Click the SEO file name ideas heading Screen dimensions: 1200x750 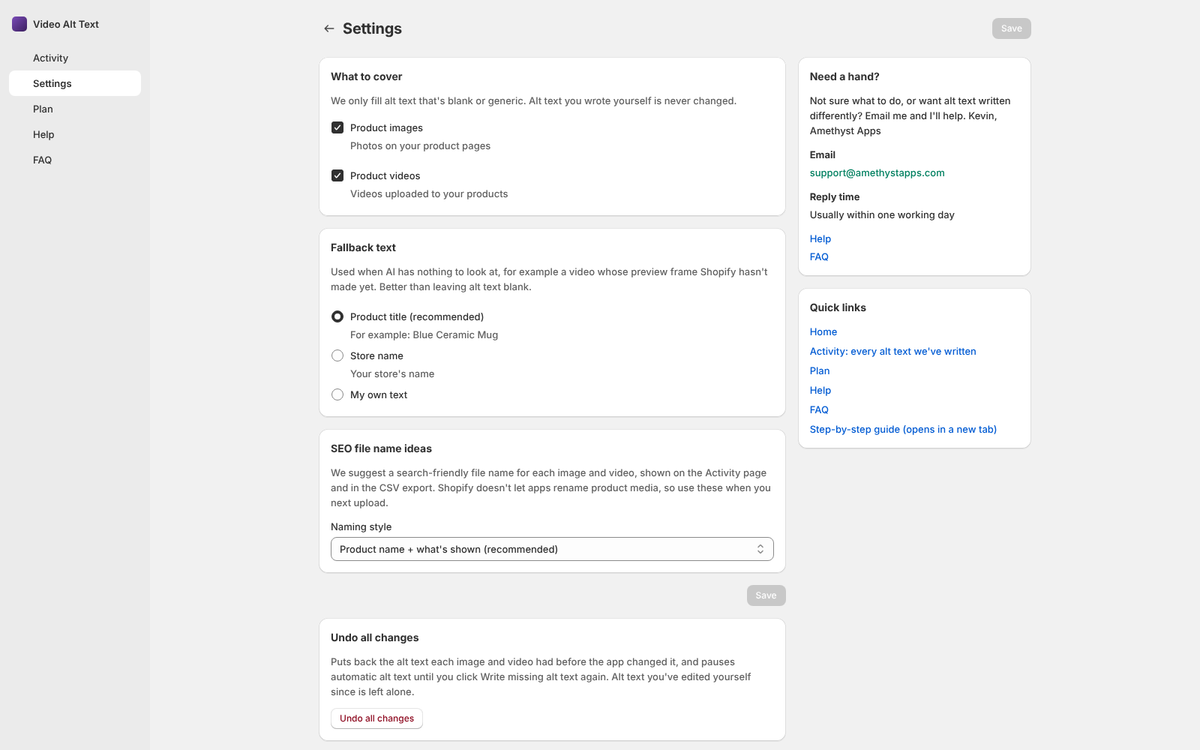coord(381,449)
